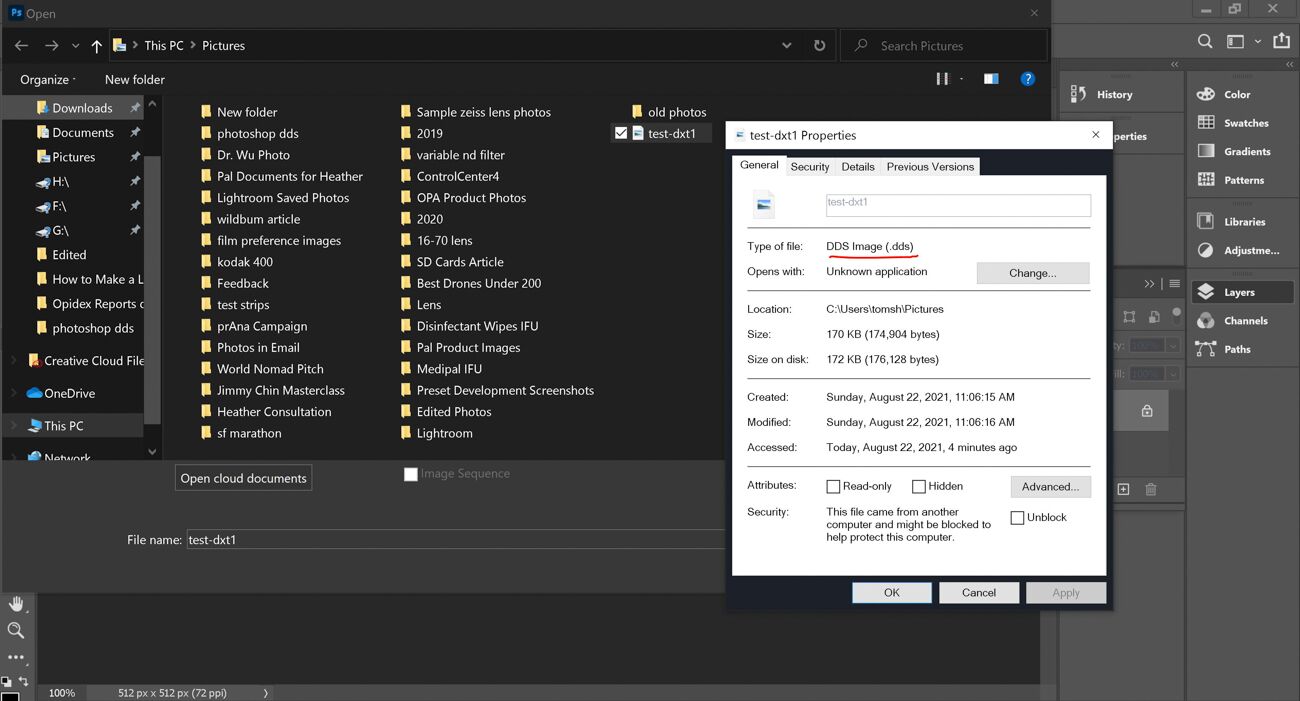The image size is (1300, 701).
Task: Click the Change... button
Action: [1032, 273]
